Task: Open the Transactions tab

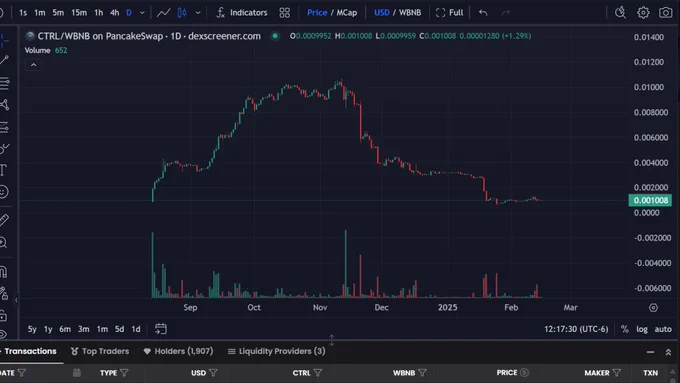Action: coord(30,351)
